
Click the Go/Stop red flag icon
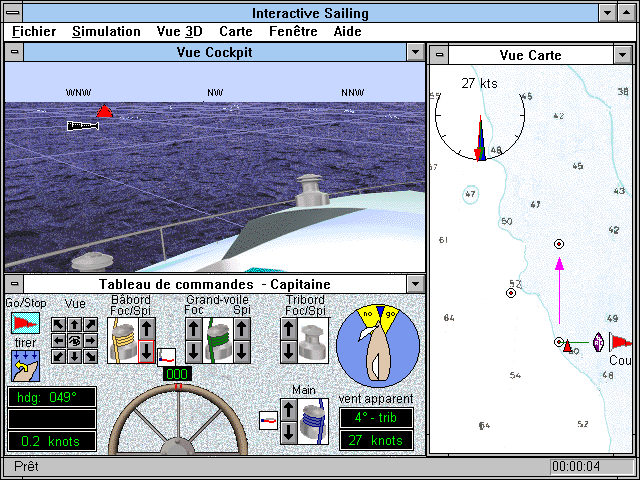pos(25,323)
